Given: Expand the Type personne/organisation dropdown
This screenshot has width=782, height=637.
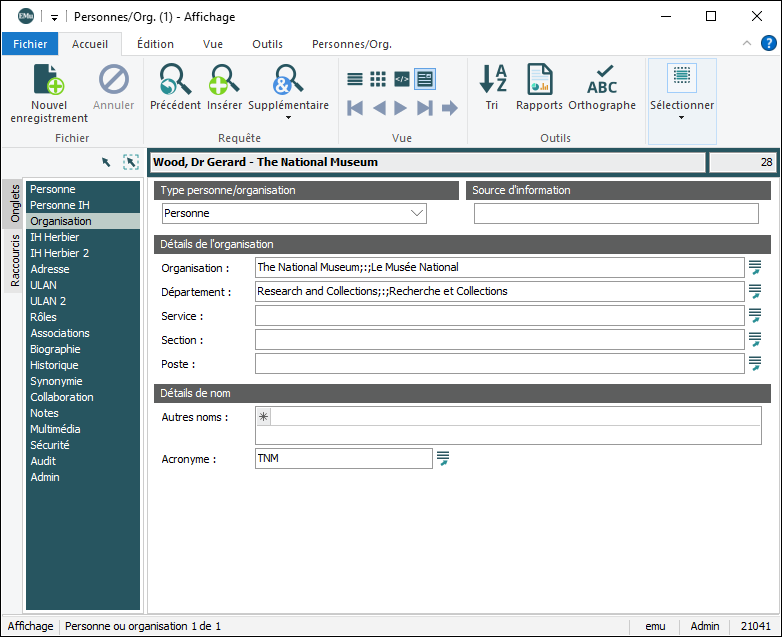Looking at the screenshot, I should pyautogui.click(x=417, y=213).
